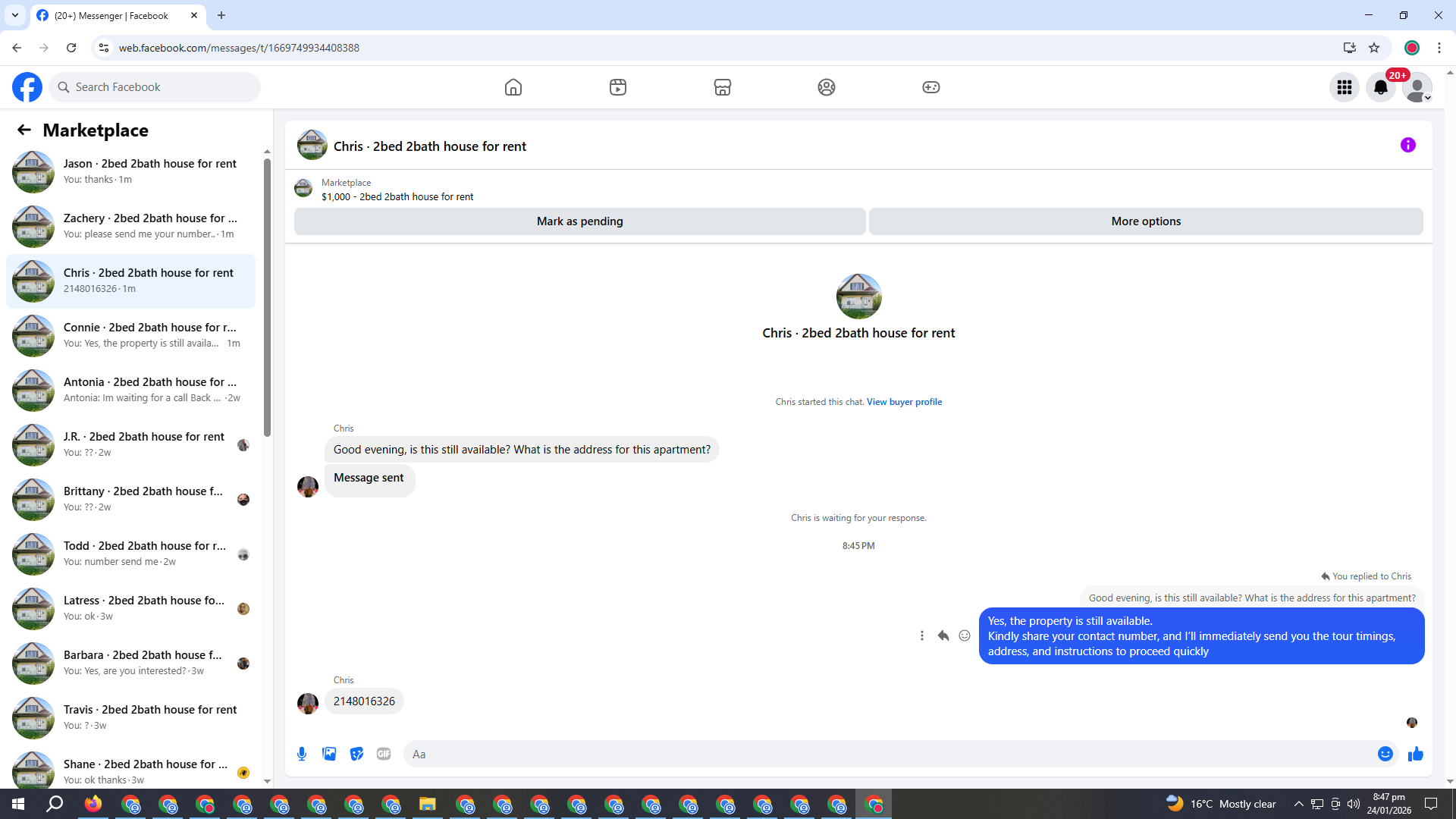Screen dimensions: 1456x819
Task: Open the emoji picker in the message box
Action: click(x=1385, y=754)
